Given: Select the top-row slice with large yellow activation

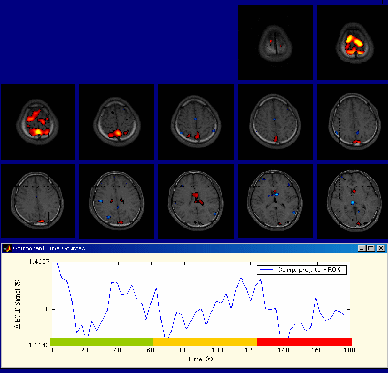Looking at the screenshot, I should pos(352,42).
